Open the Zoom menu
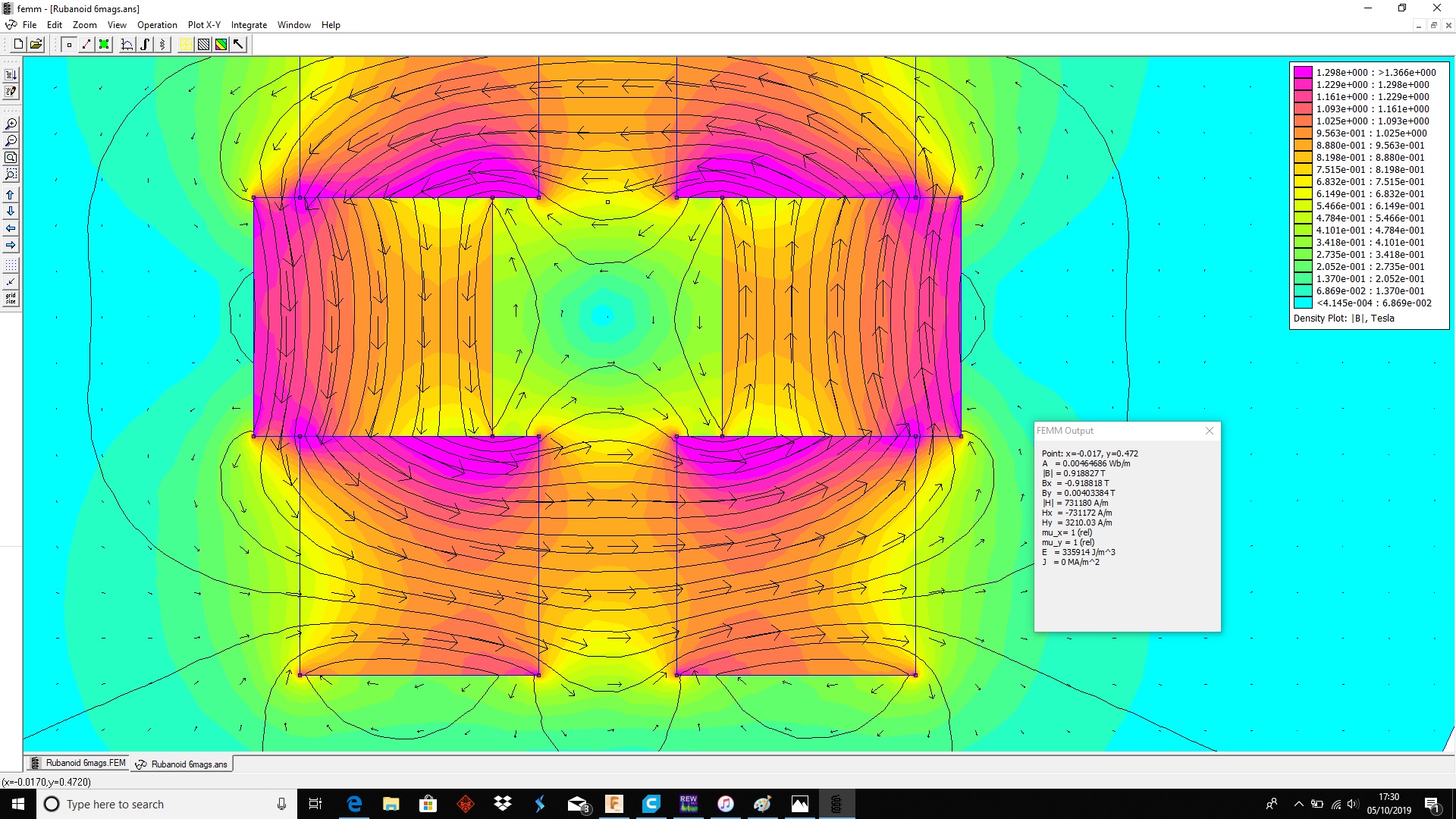1456x819 pixels. pos(84,25)
